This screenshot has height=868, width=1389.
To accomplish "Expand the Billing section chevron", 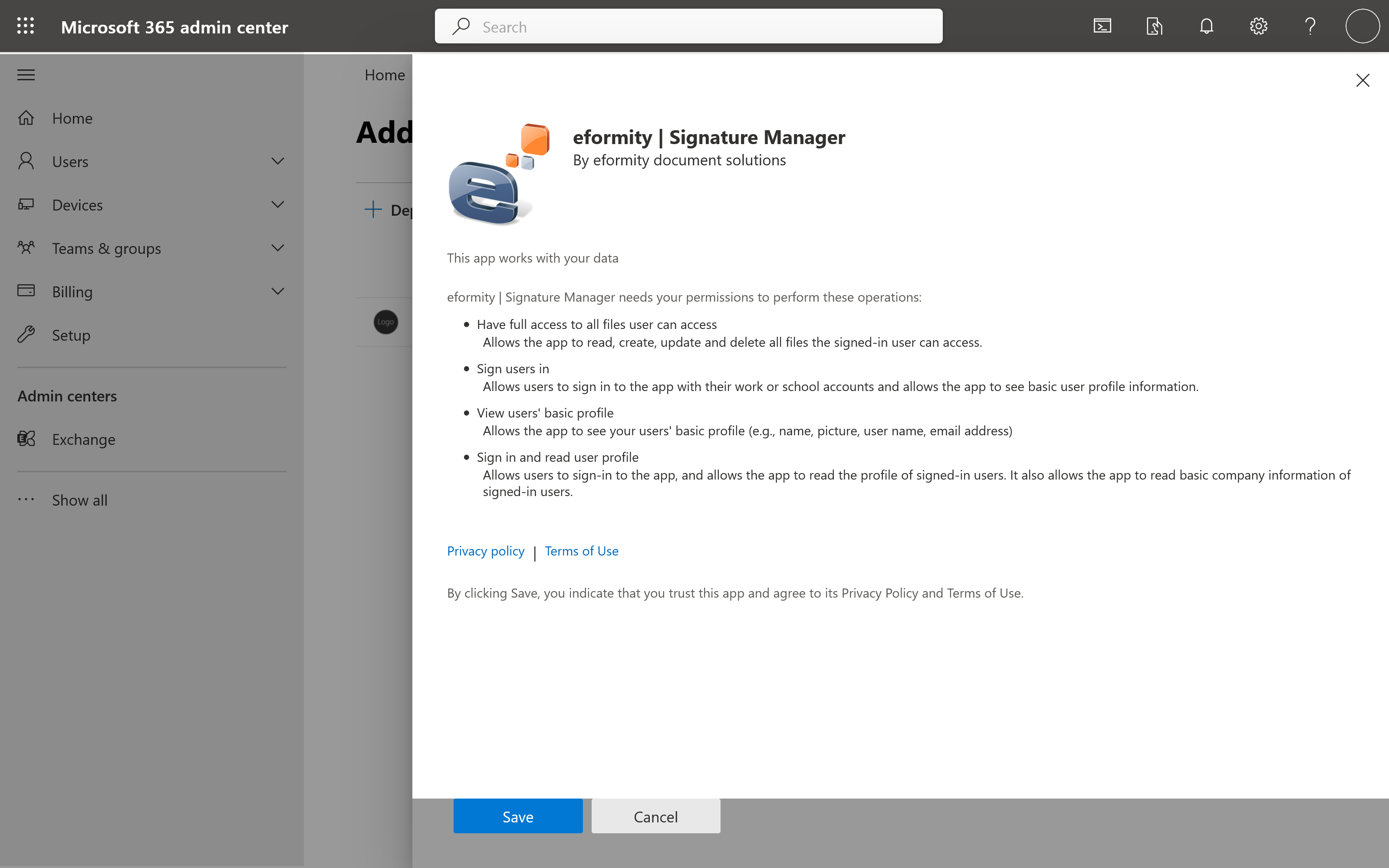I will [x=278, y=291].
